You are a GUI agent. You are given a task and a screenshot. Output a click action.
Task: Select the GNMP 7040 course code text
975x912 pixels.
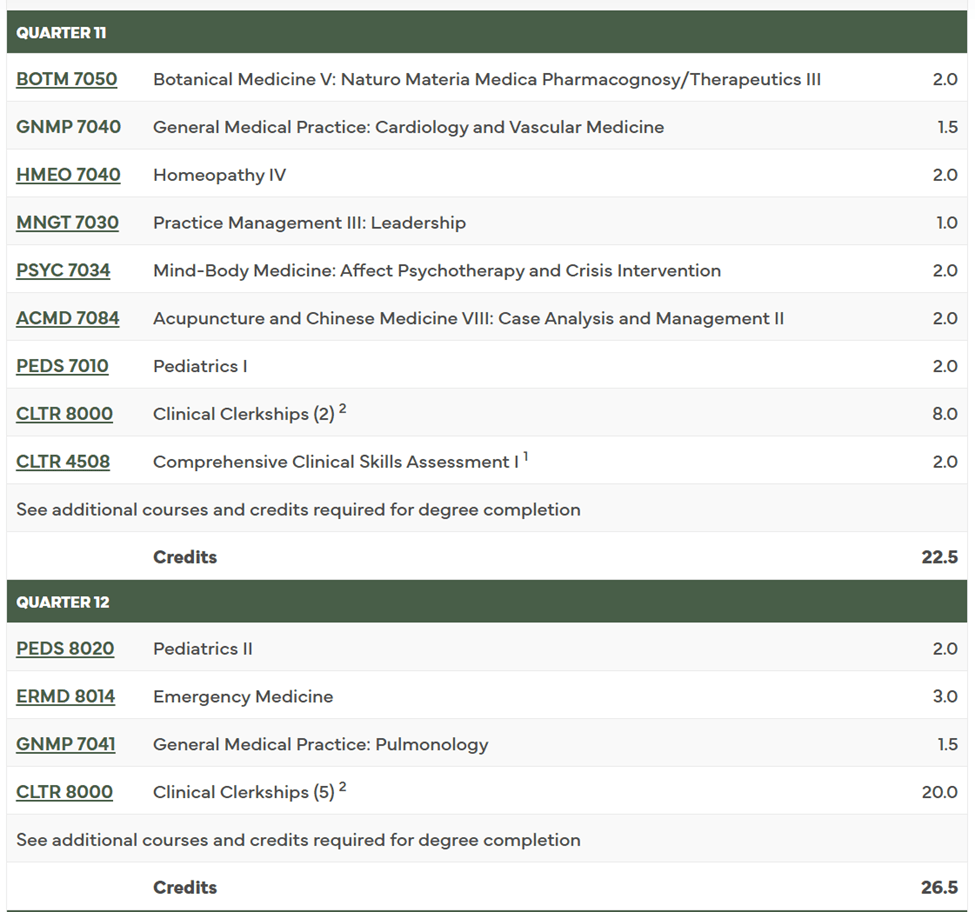pos(68,127)
